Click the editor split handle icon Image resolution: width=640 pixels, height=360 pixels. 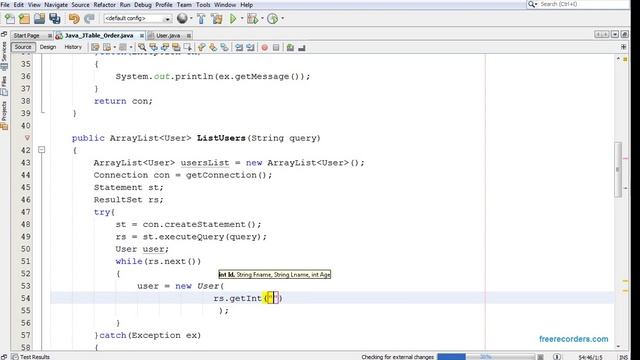[x=623, y=47]
